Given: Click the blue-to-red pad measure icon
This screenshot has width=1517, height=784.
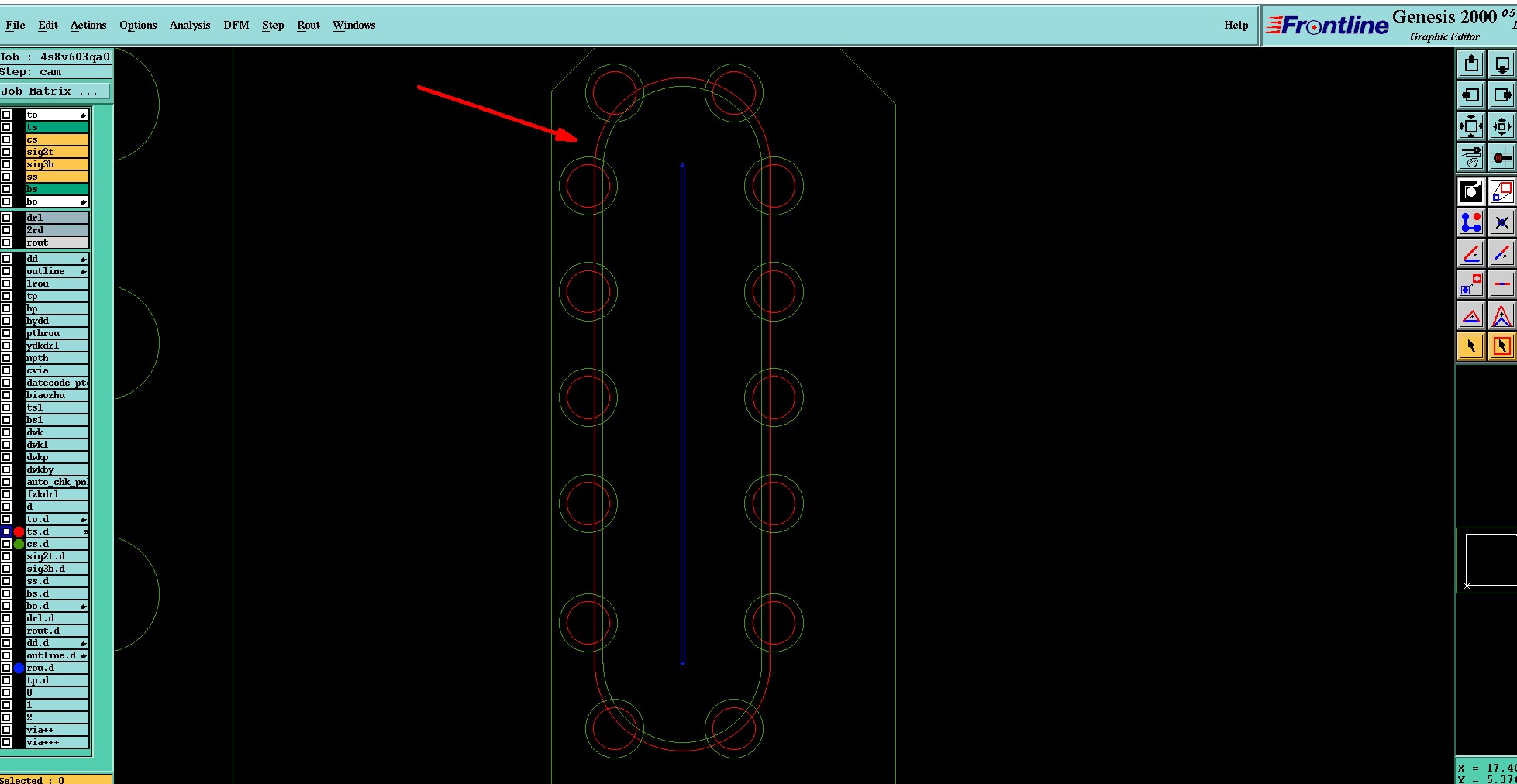Looking at the screenshot, I should 1471,284.
